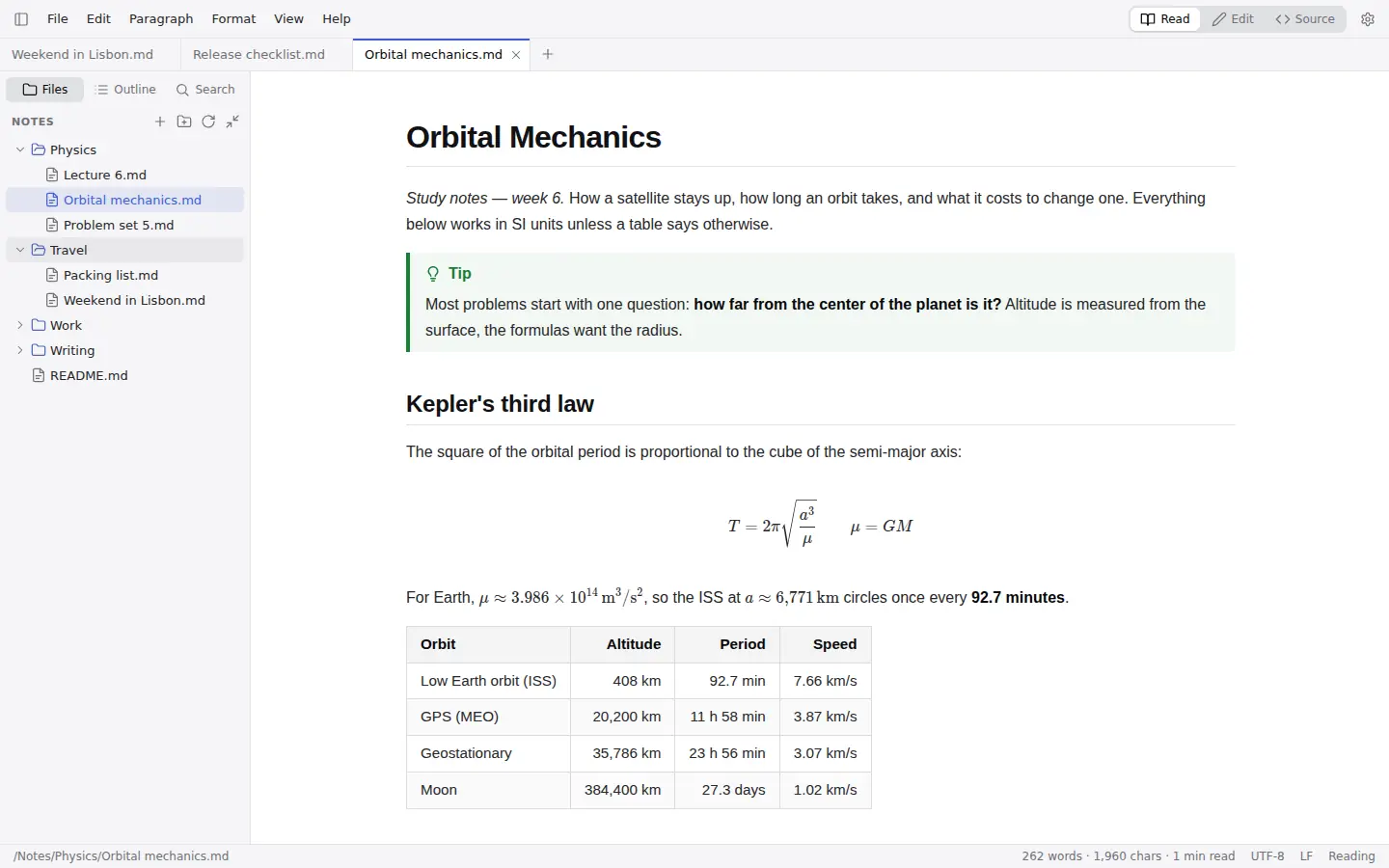
Task: Expand the Writing folder
Action: 20,350
